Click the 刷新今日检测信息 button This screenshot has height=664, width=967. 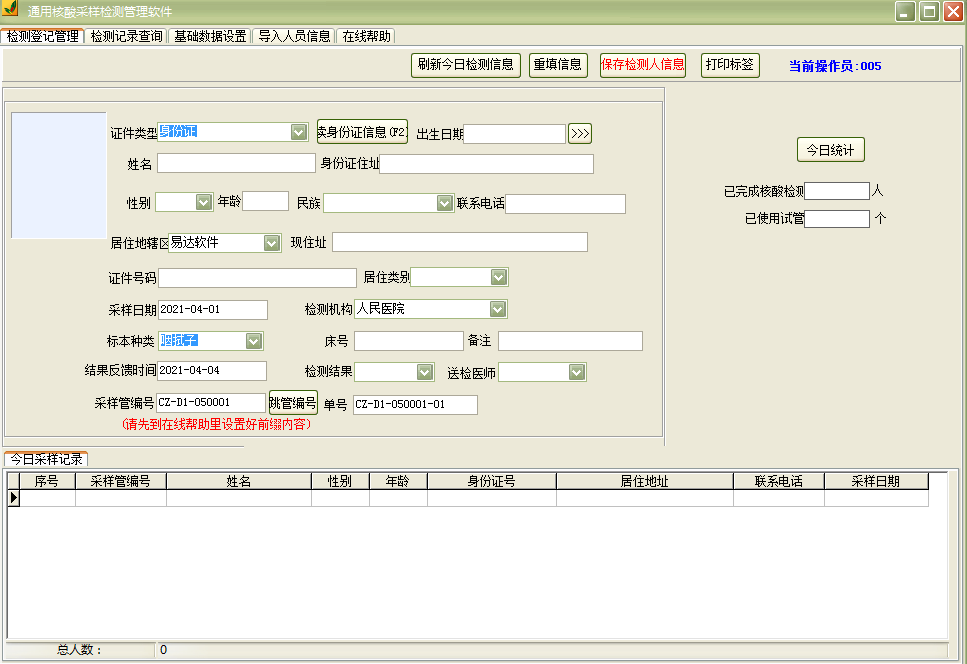[466, 64]
